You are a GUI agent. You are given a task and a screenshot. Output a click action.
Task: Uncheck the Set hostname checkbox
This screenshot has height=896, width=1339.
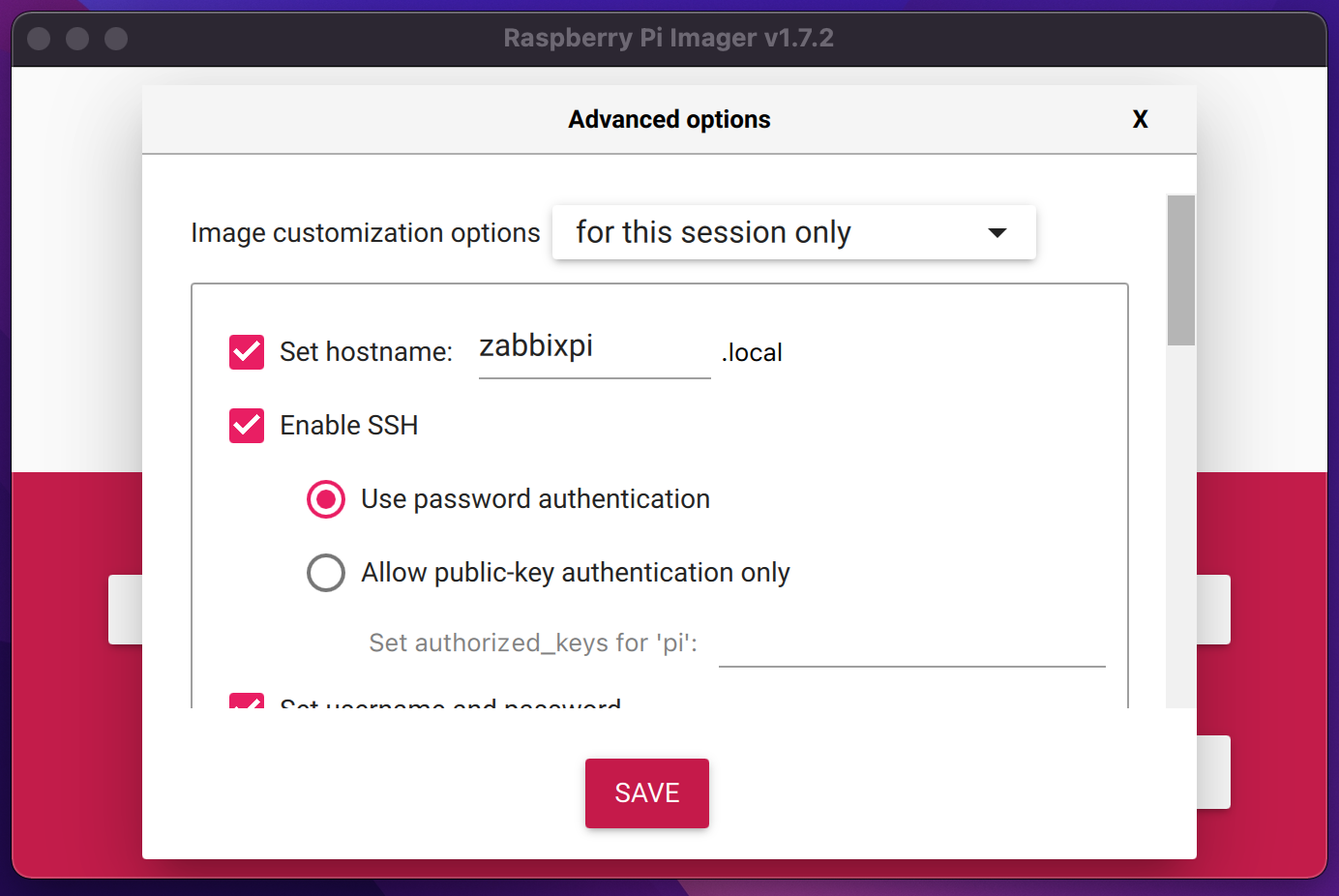[x=247, y=352]
